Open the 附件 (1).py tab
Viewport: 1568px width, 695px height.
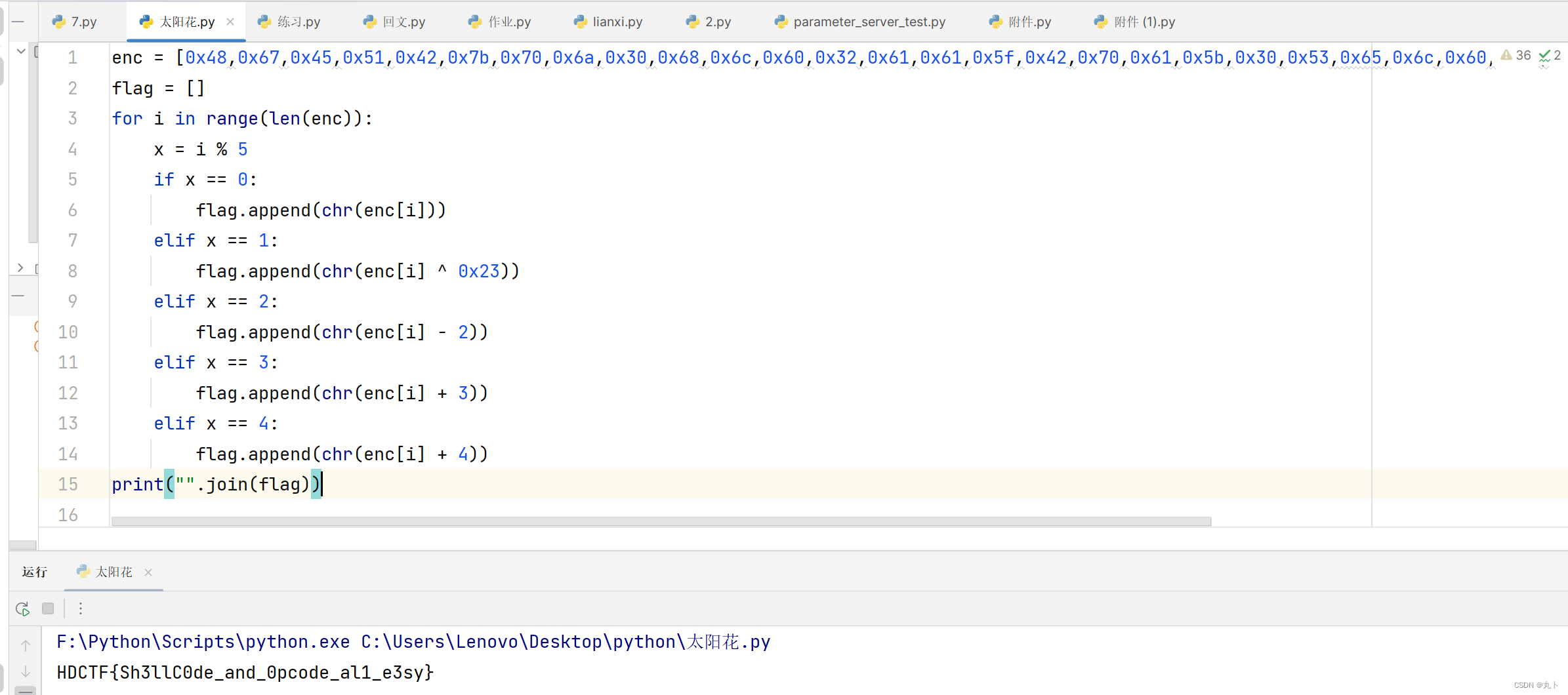coord(1135,22)
